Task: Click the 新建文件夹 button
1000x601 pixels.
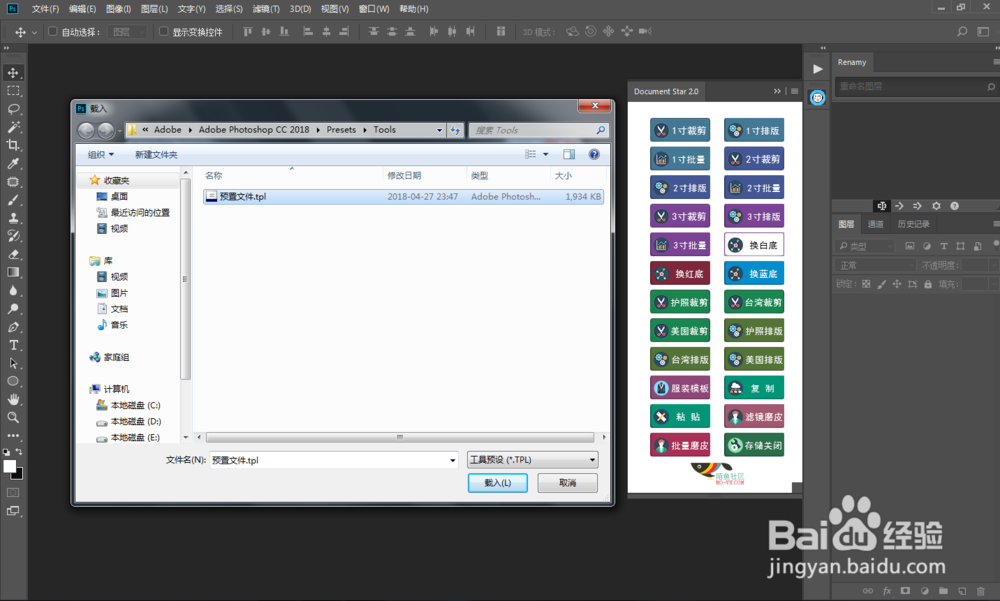Action: pos(156,154)
